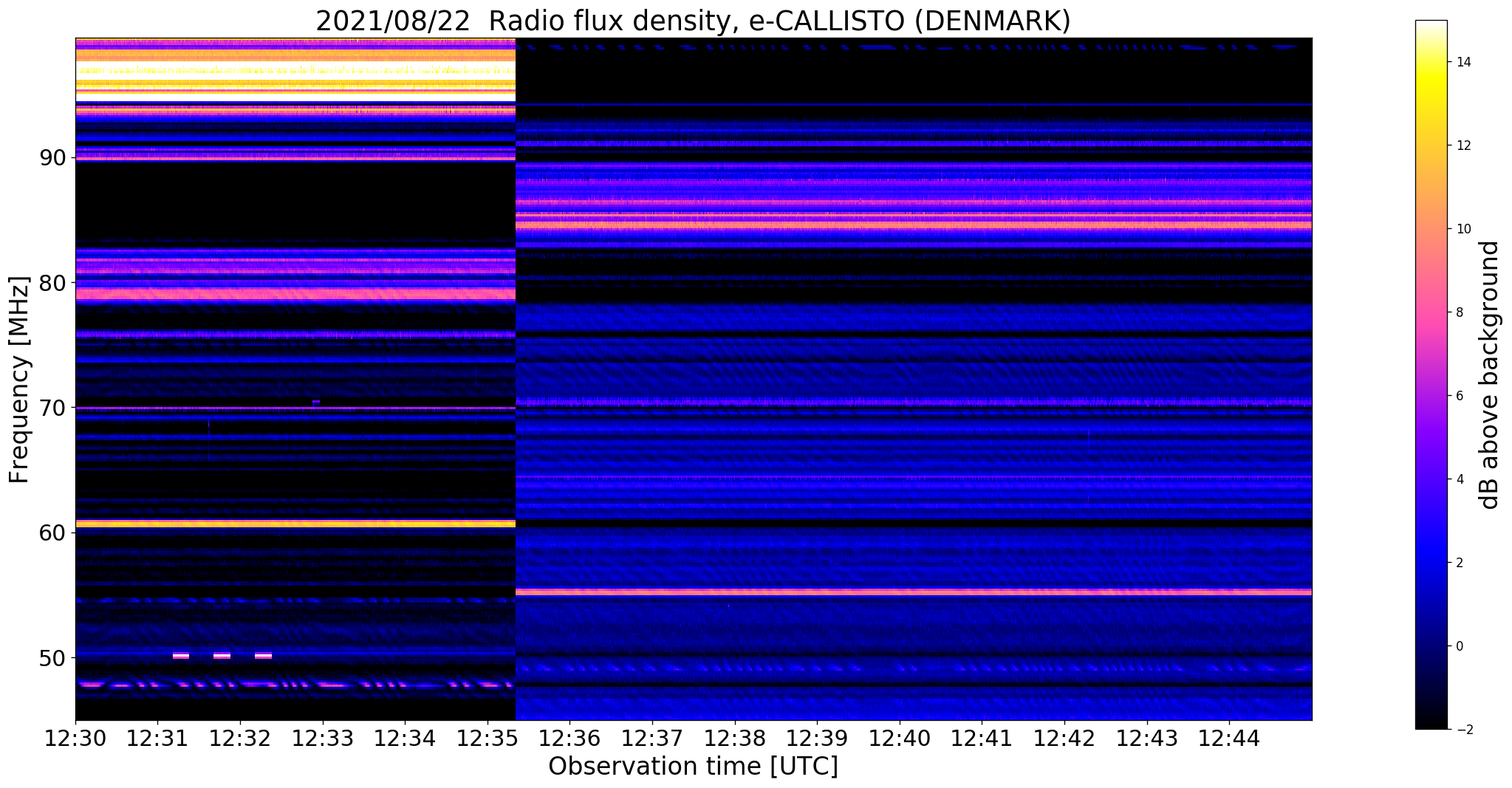This screenshot has height=788, width=1512.
Task: Click the bright orange band near 55 MHz
Action: pyautogui.click(x=913, y=592)
